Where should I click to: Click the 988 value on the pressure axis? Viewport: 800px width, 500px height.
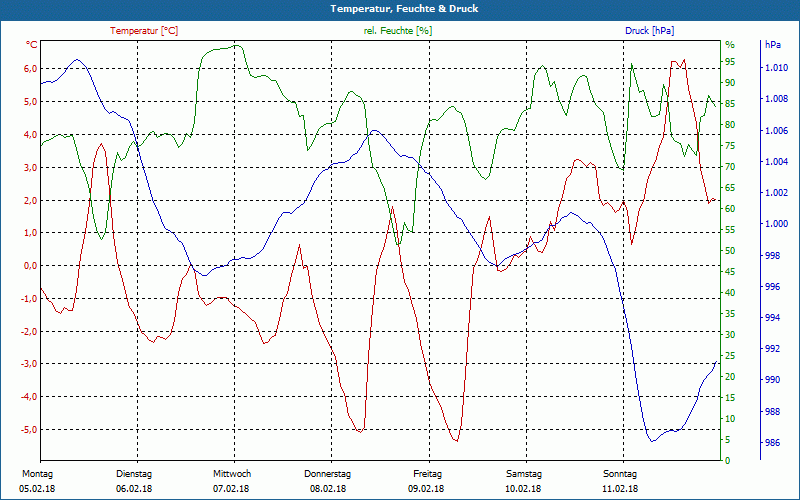click(x=772, y=412)
